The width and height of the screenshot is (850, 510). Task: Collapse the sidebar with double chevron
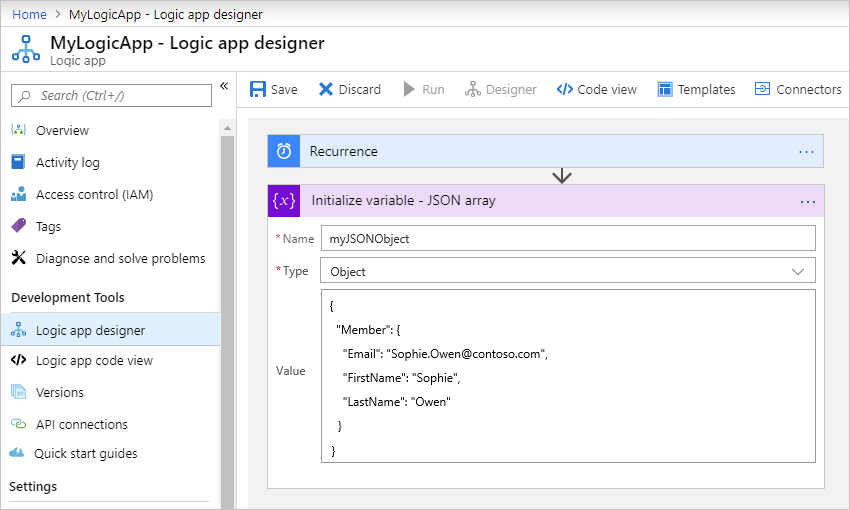[224, 86]
